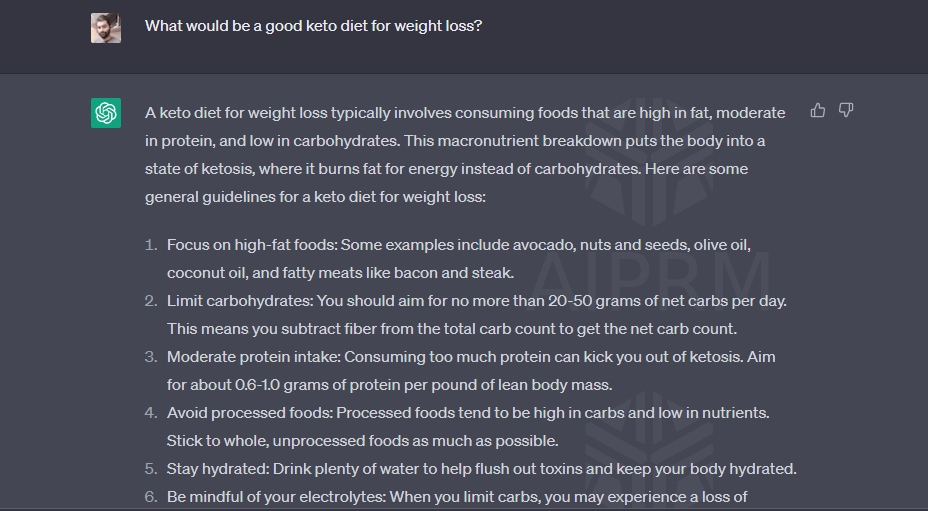Click the thumbs down feedback icon
This screenshot has width=928, height=511.
pos(846,110)
